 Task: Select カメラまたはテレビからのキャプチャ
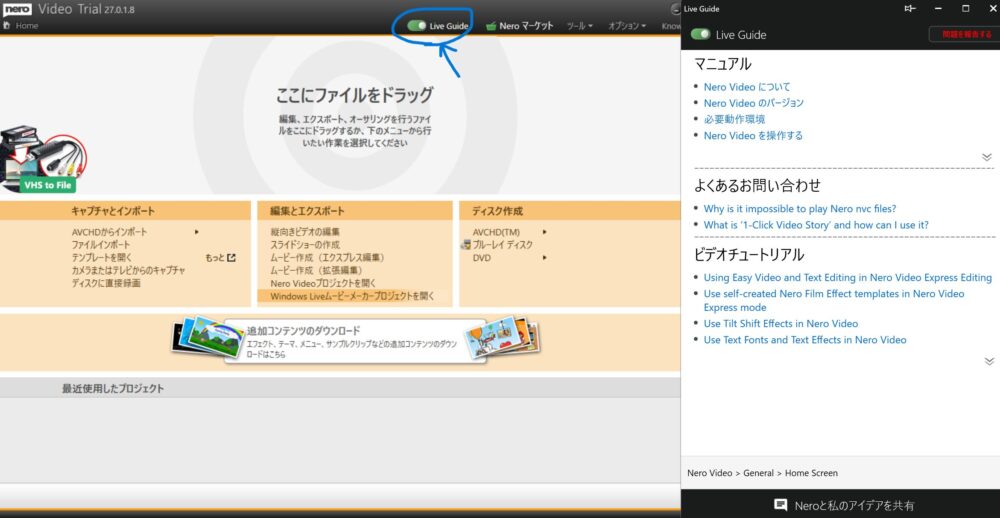click(129, 270)
